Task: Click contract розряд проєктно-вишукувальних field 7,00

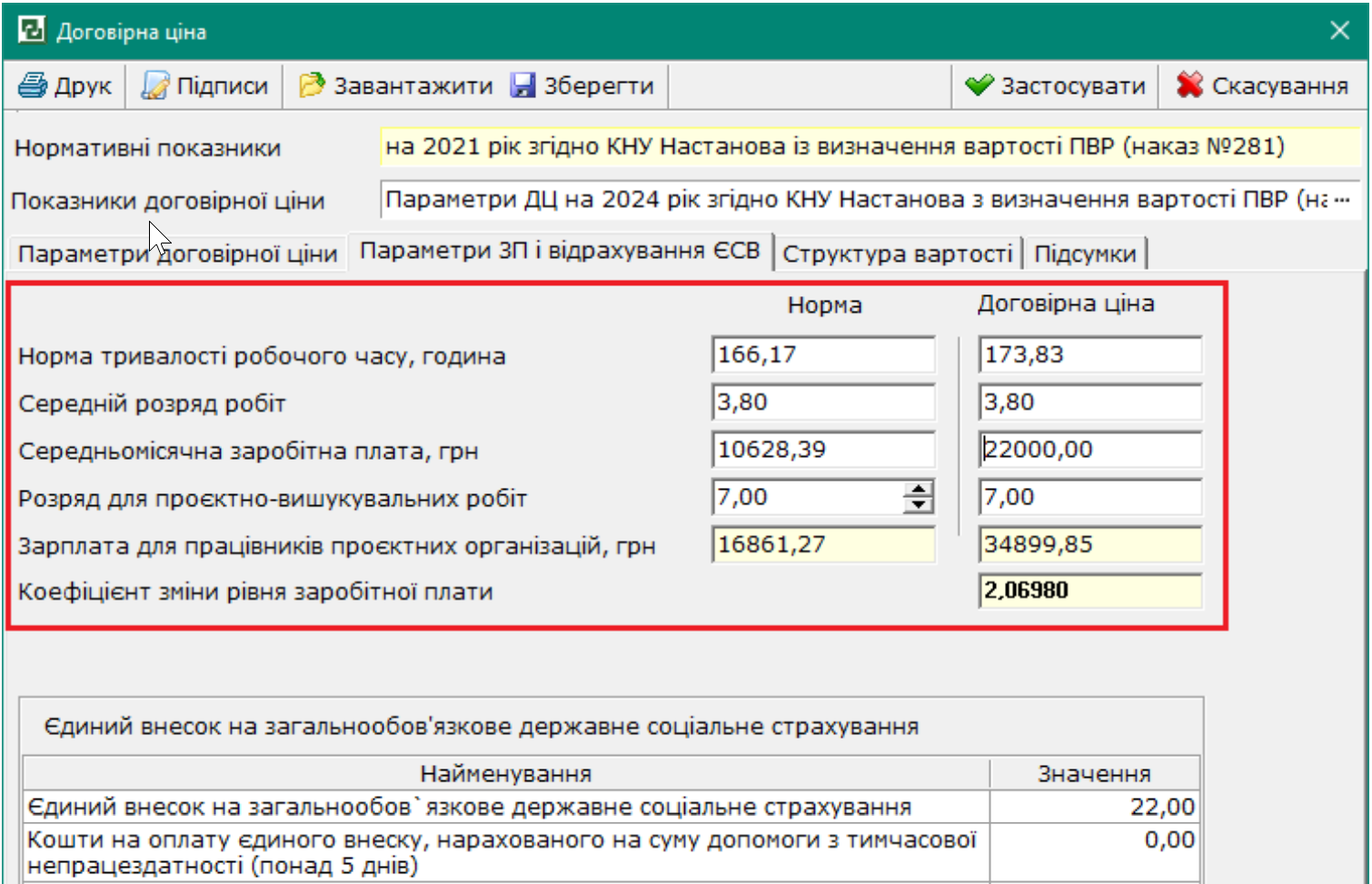Action: (1090, 497)
